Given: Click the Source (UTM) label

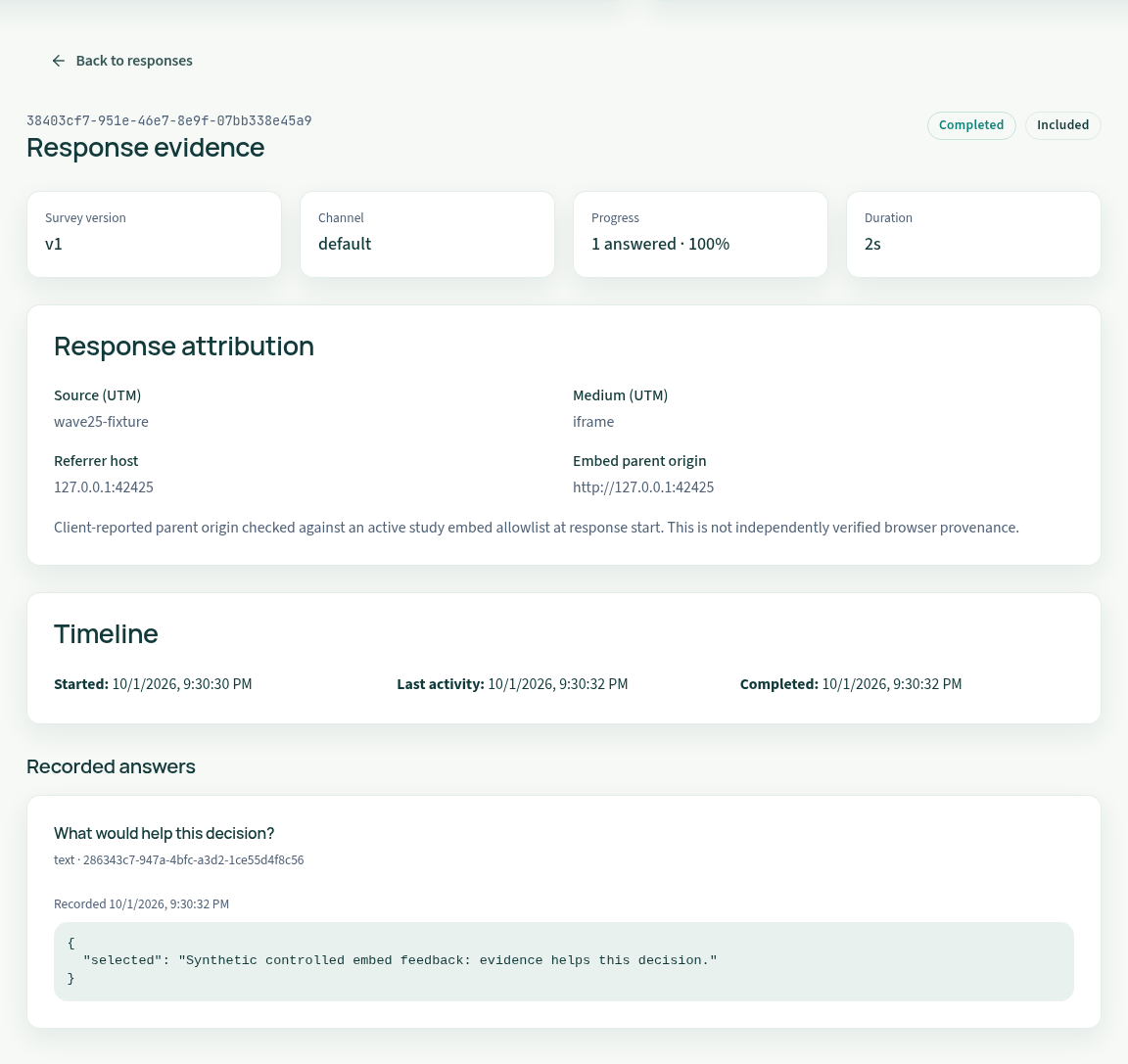Looking at the screenshot, I should coord(98,395).
